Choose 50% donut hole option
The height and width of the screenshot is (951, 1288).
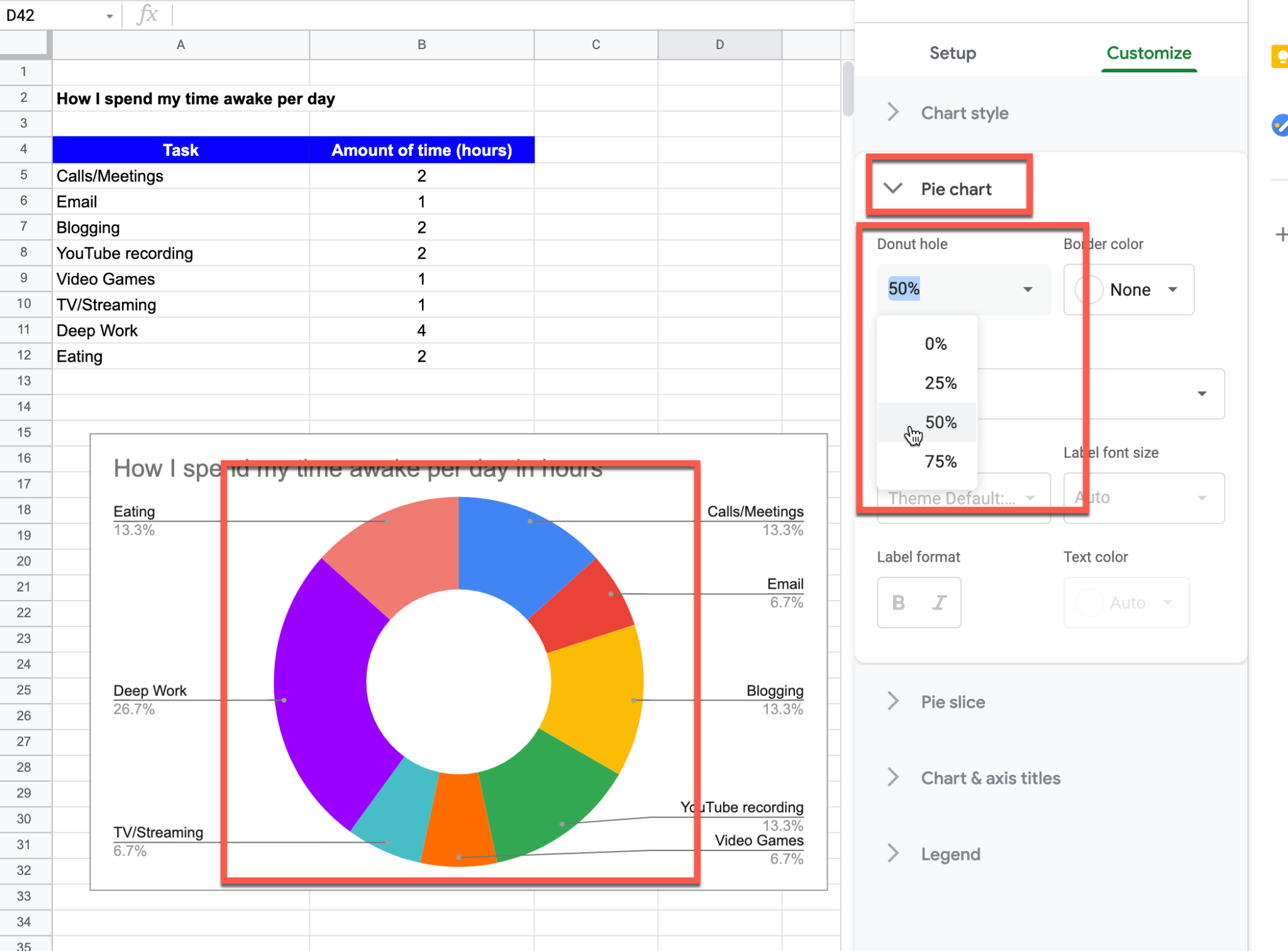coord(927,422)
